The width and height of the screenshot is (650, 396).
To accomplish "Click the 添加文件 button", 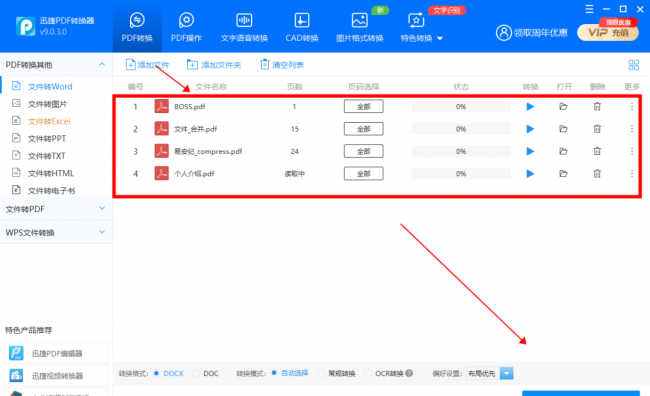I will pos(148,65).
